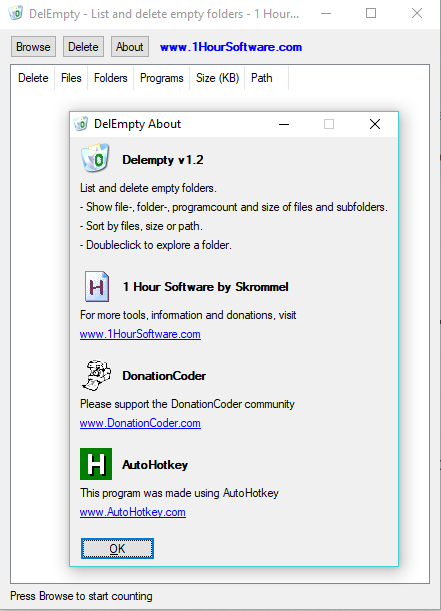The height and width of the screenshot is (611, 441).
Task: Click the Delete button in the toolbar
Action: (83, 47)
